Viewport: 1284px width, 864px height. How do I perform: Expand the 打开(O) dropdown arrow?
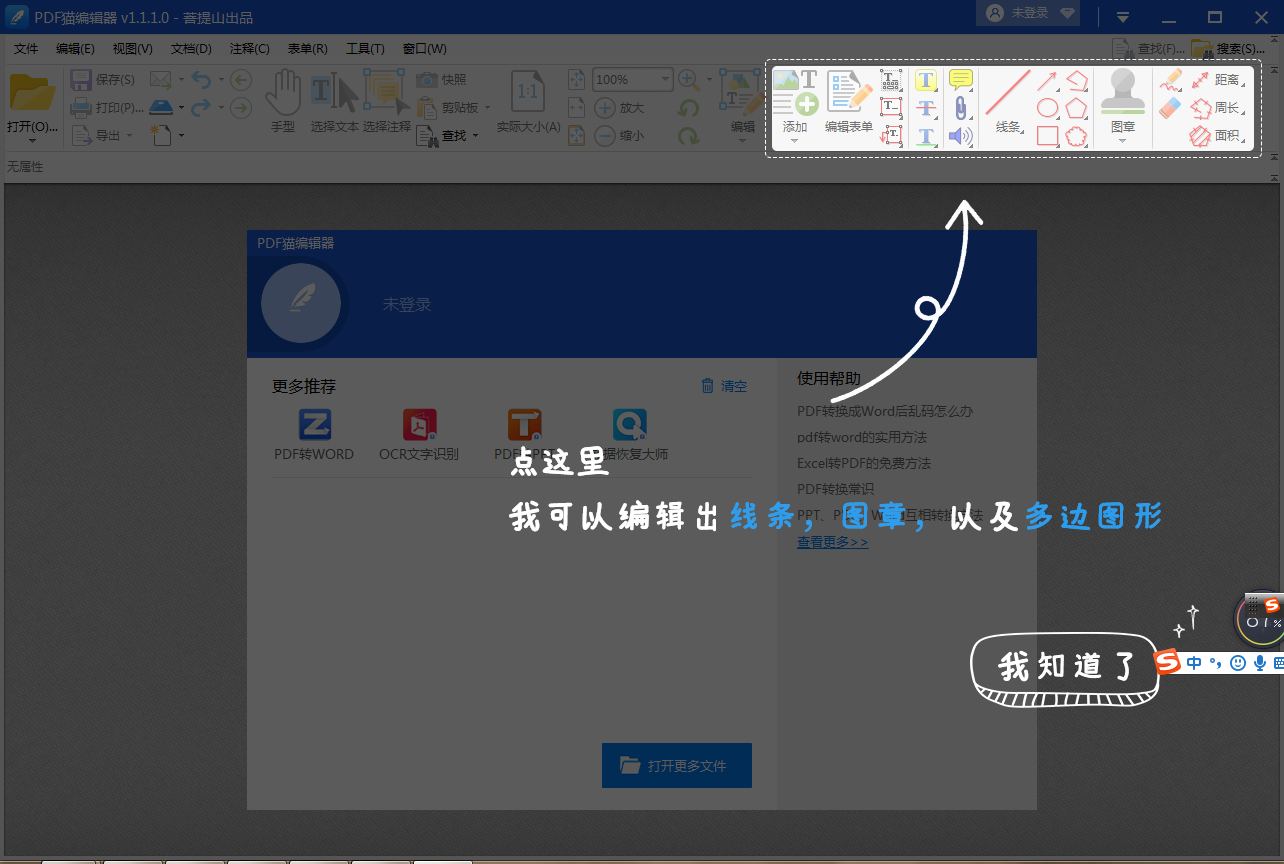(33, 142)
